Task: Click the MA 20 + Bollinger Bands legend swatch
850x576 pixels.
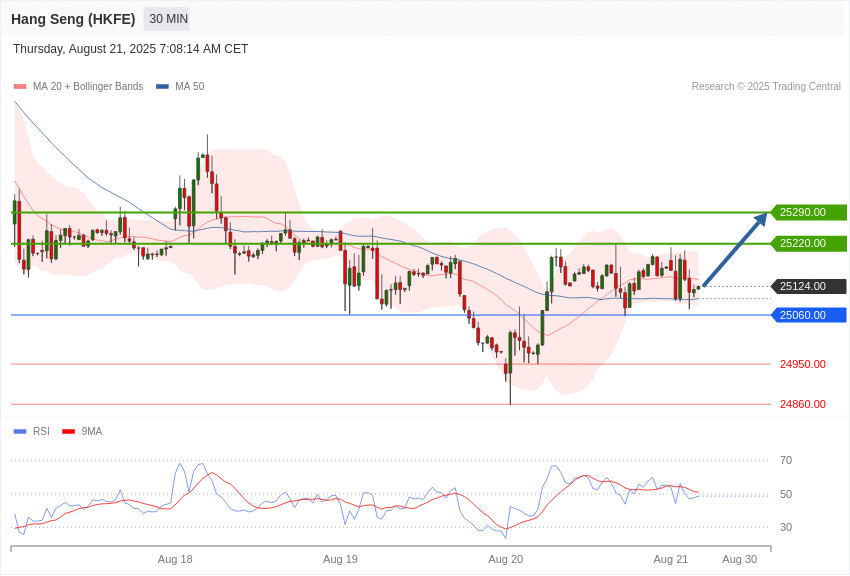Action: (20, 87)
